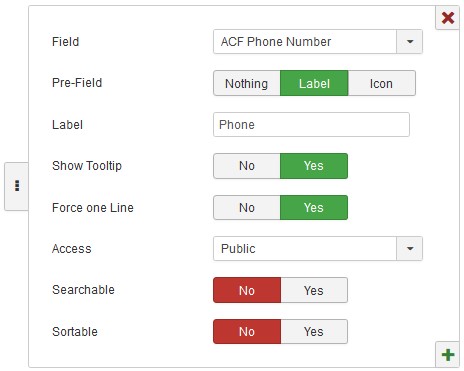
Task: Set Sortable to No
Action: 247,332
